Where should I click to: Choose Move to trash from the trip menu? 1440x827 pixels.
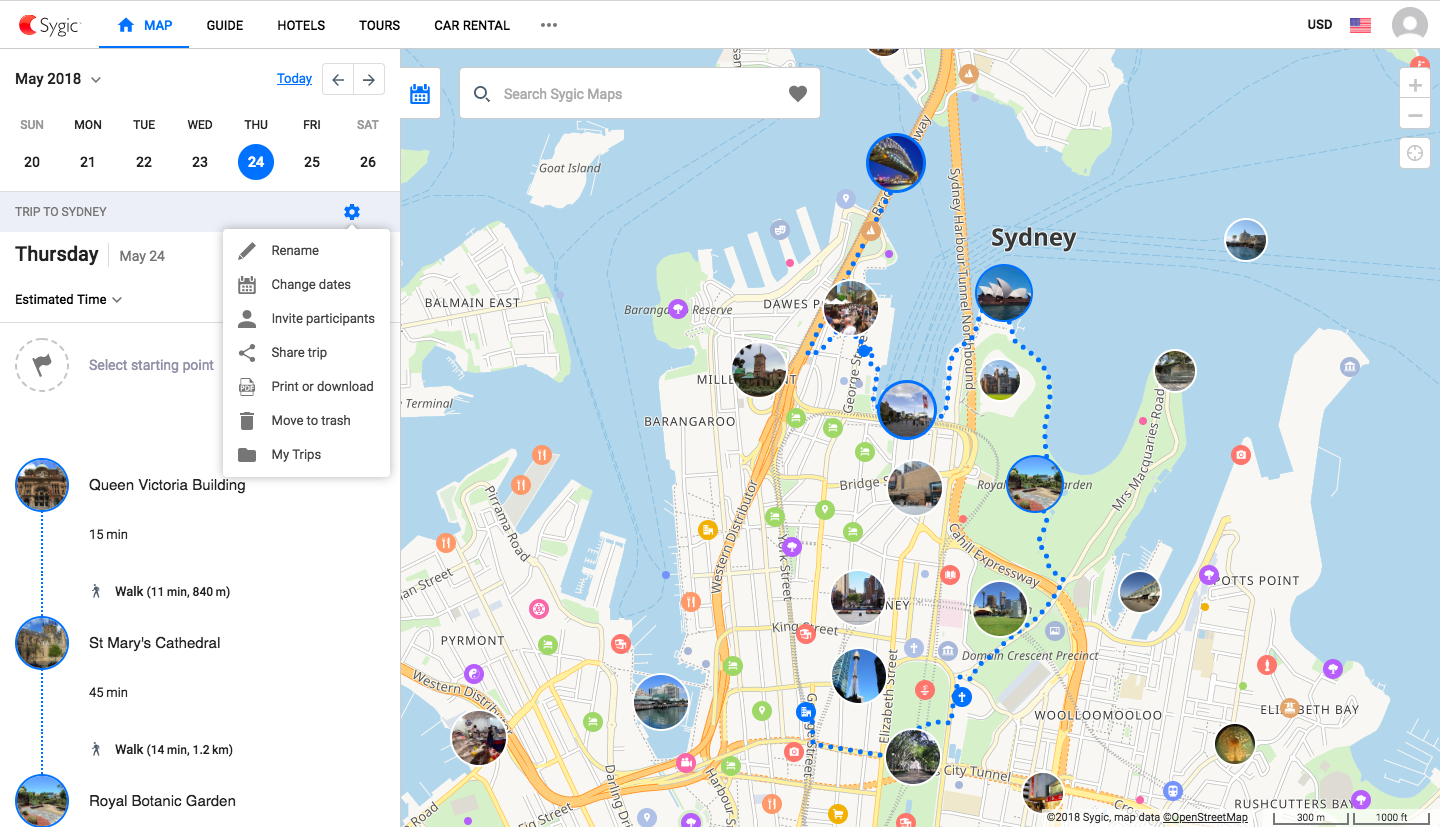[306, 421]
